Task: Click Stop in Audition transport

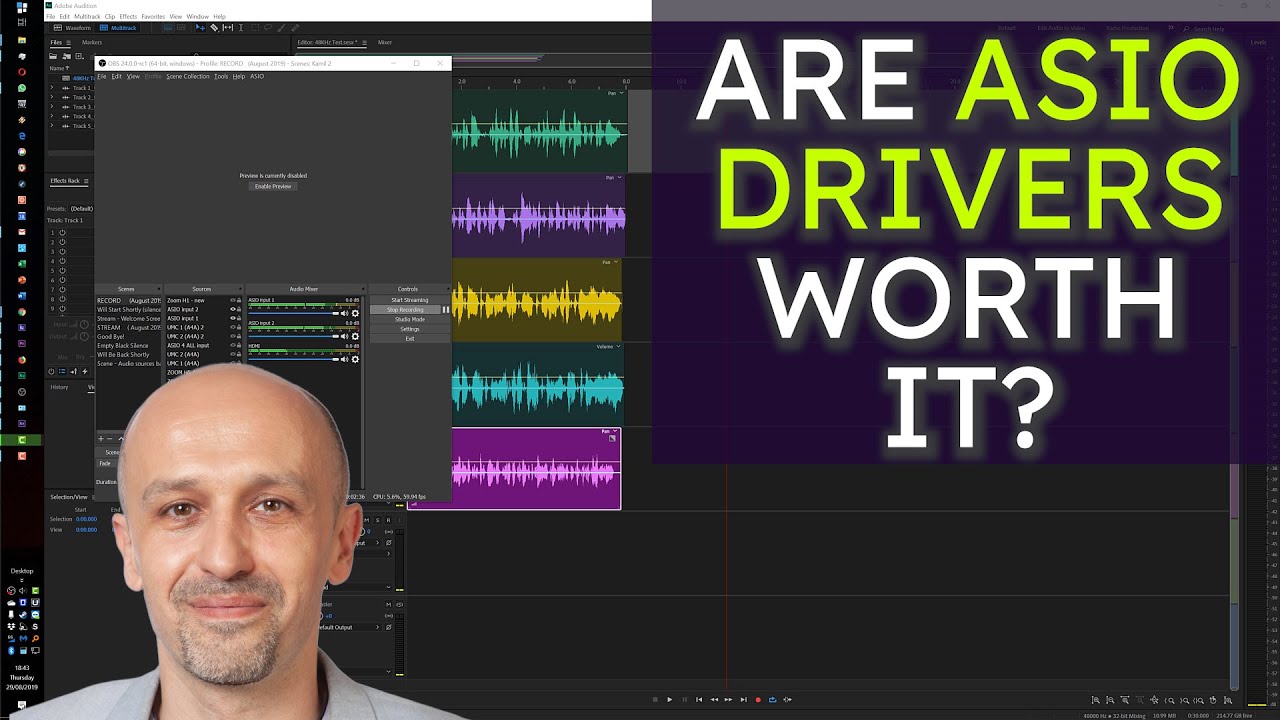Action: pyautogui.click(x=655, y=700)
